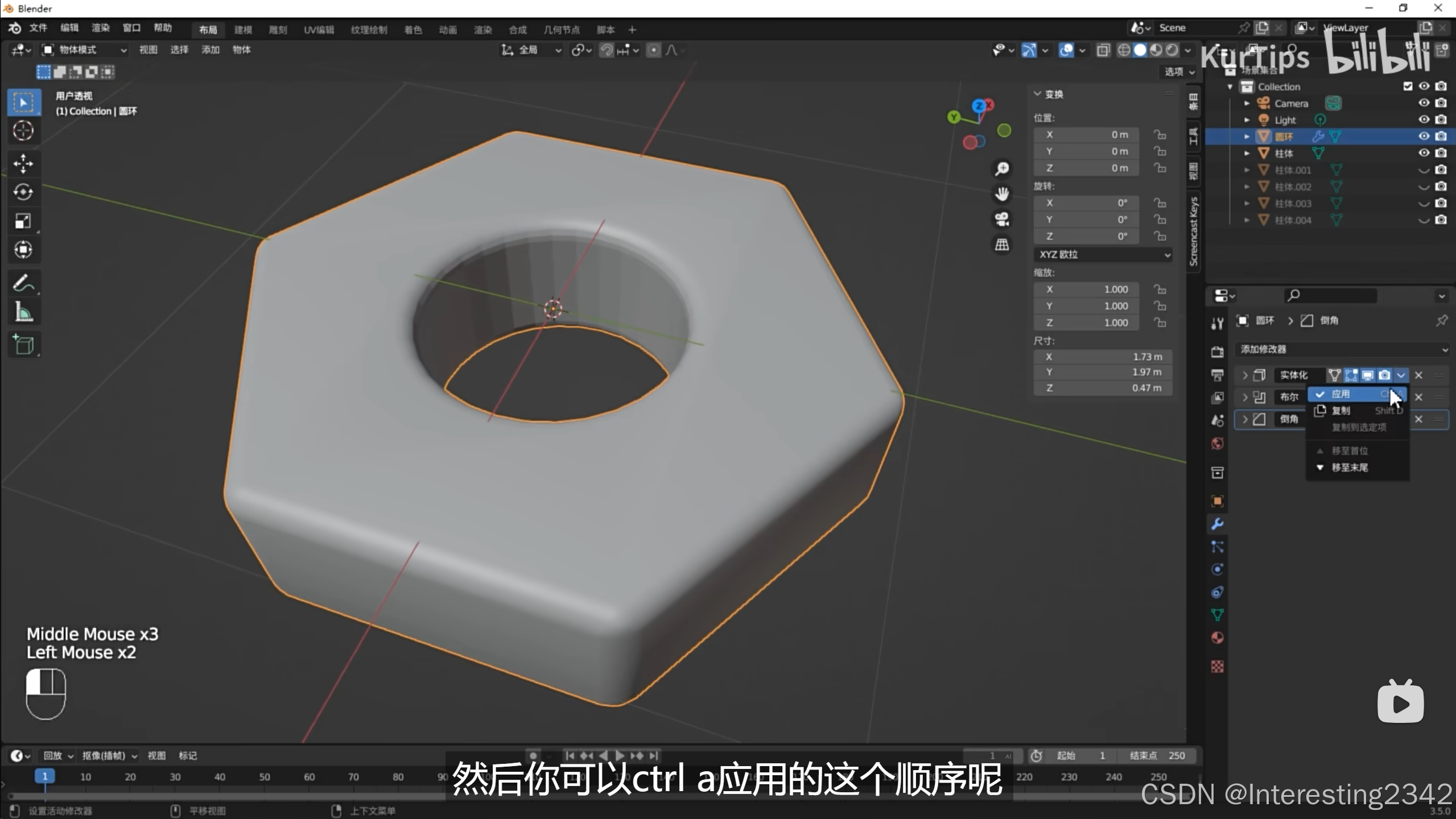Toggle camera view icon in viewport
Viewport: 1456px width, 819px height.
point(1002,220)
